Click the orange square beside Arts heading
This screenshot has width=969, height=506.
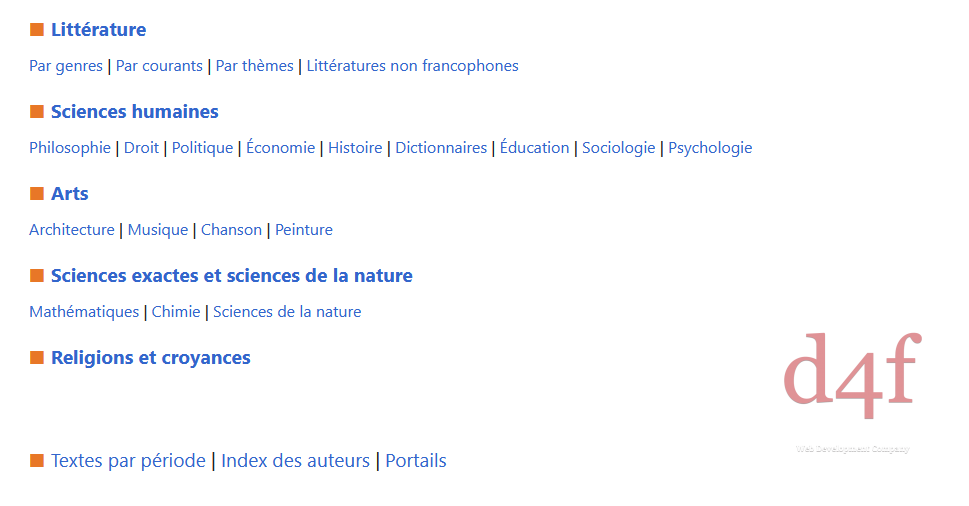tap(37, 194)
